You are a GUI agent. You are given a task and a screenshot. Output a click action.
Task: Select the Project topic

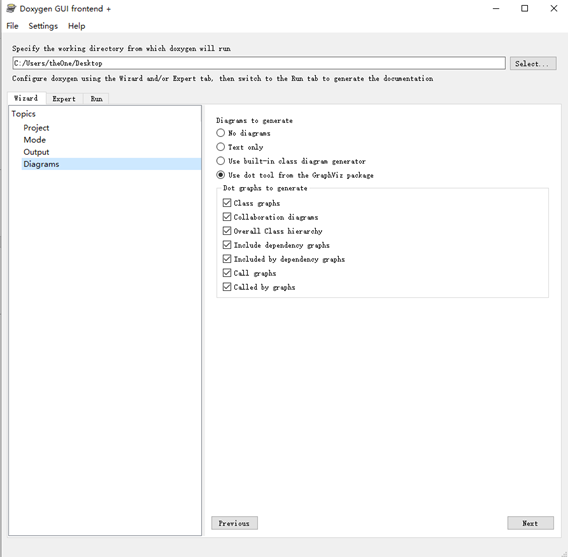tap(36, 128)
